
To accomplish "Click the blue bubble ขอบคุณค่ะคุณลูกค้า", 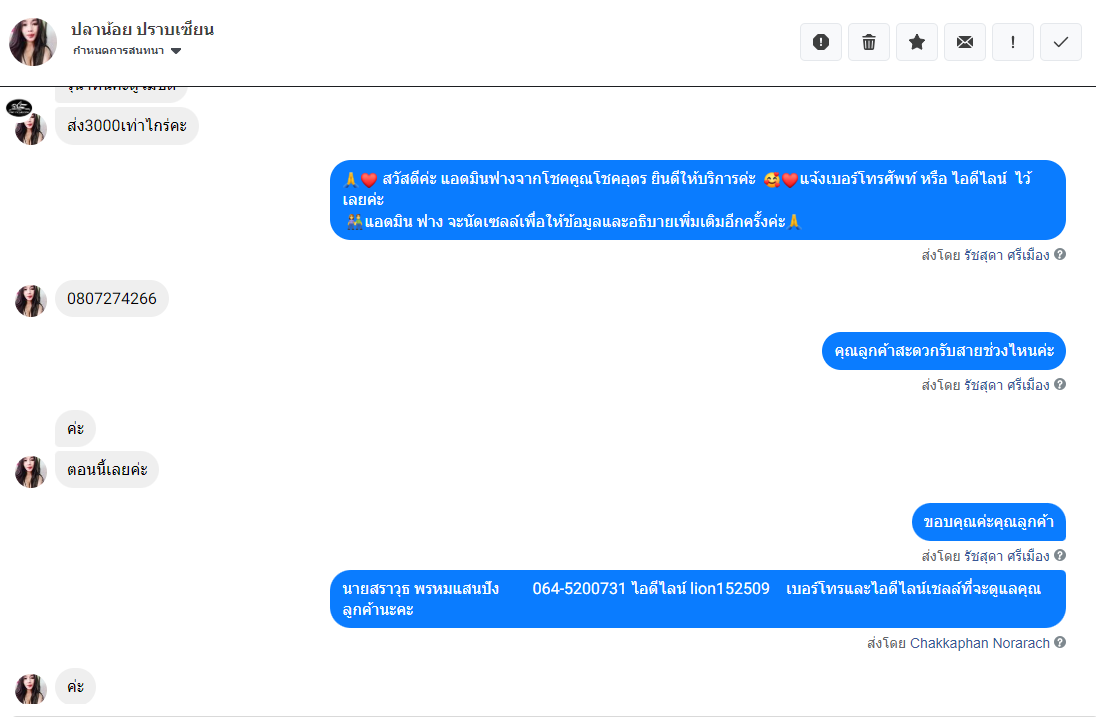I will [988, 522].
